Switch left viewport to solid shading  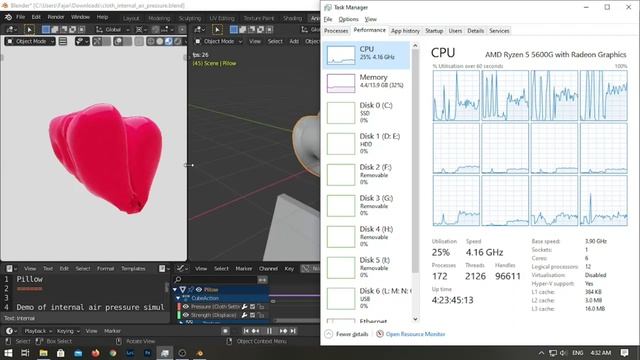coord(160,41)
